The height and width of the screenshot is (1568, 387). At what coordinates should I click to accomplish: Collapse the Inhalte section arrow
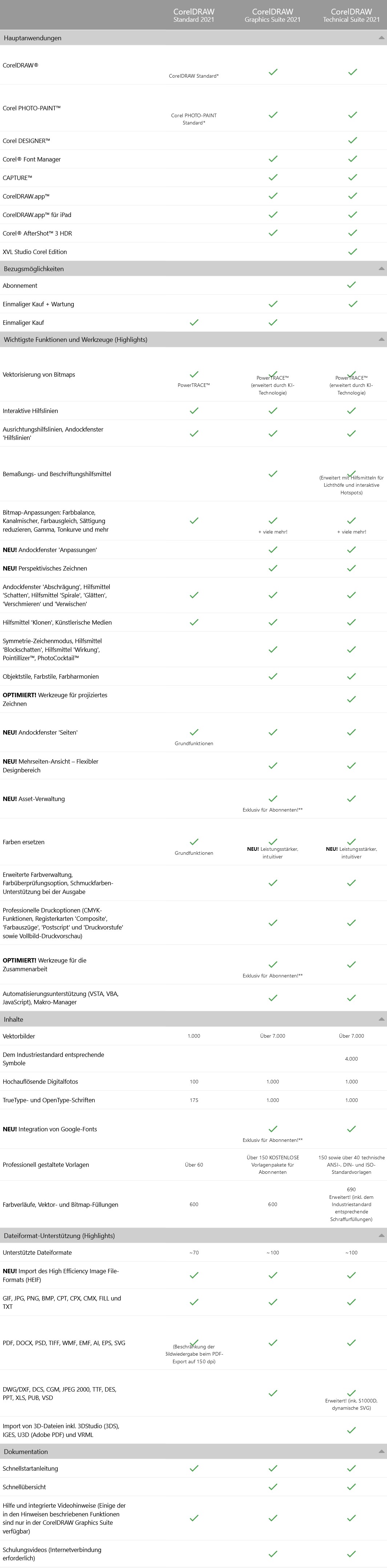pos(382,1019)
